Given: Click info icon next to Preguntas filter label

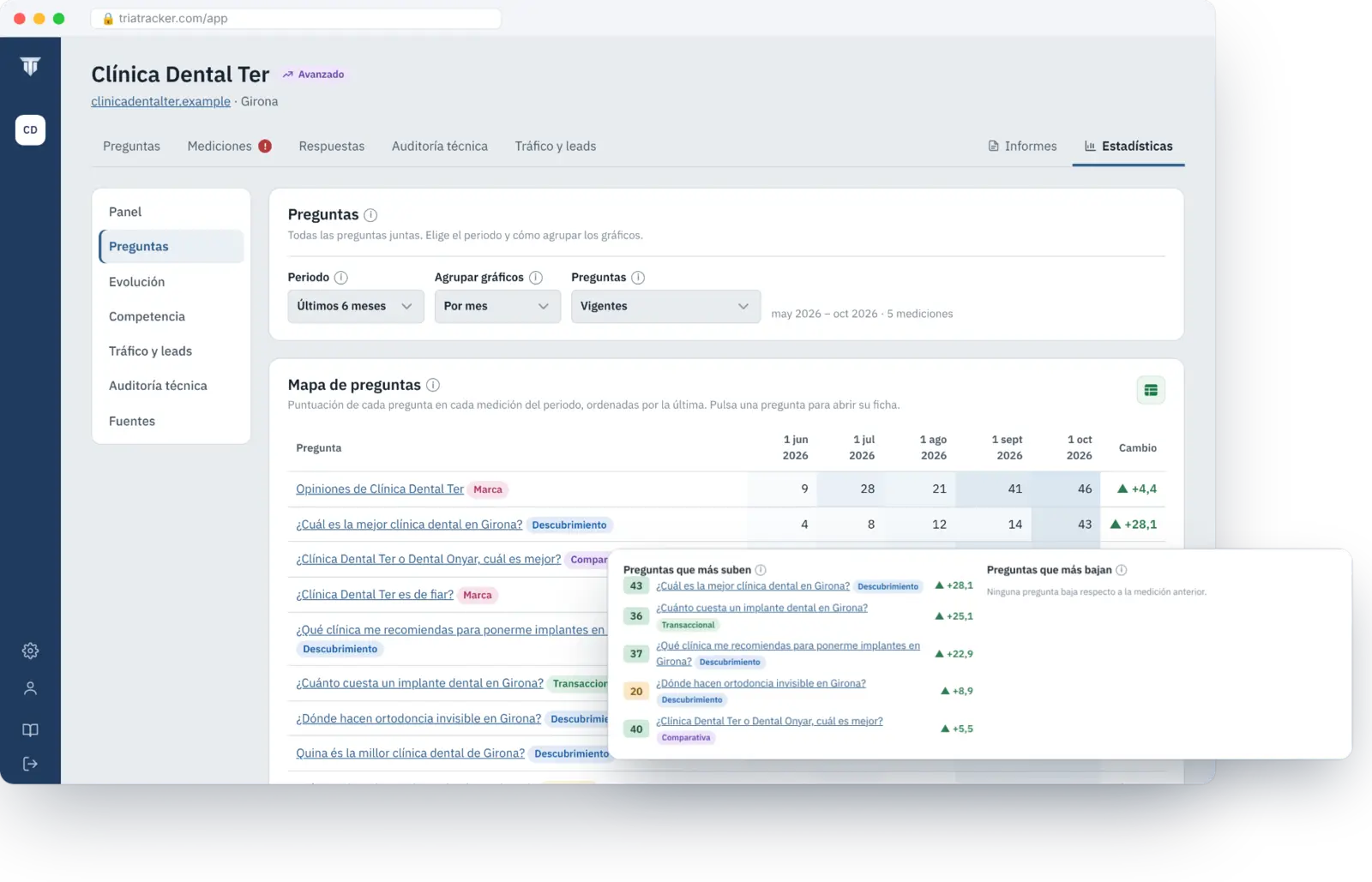Looking at the screenshot, I should point(638,278).
